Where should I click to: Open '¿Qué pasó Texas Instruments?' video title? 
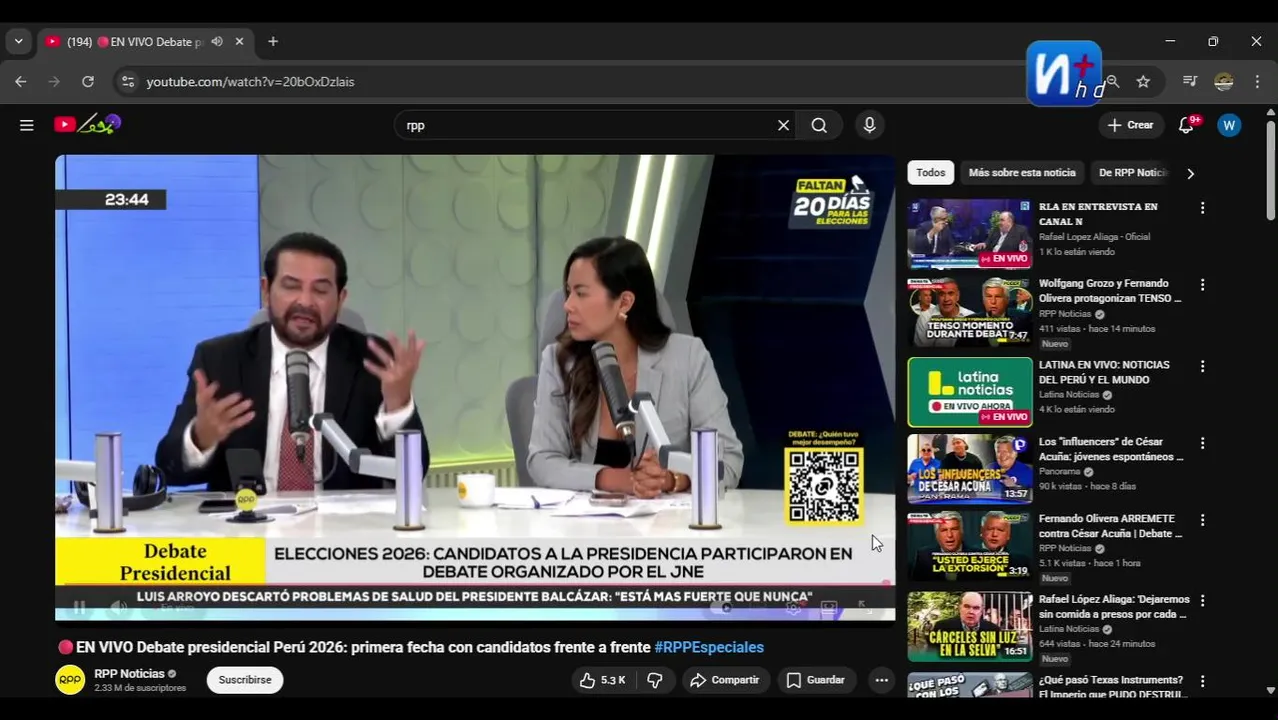tap(1111, 686)
